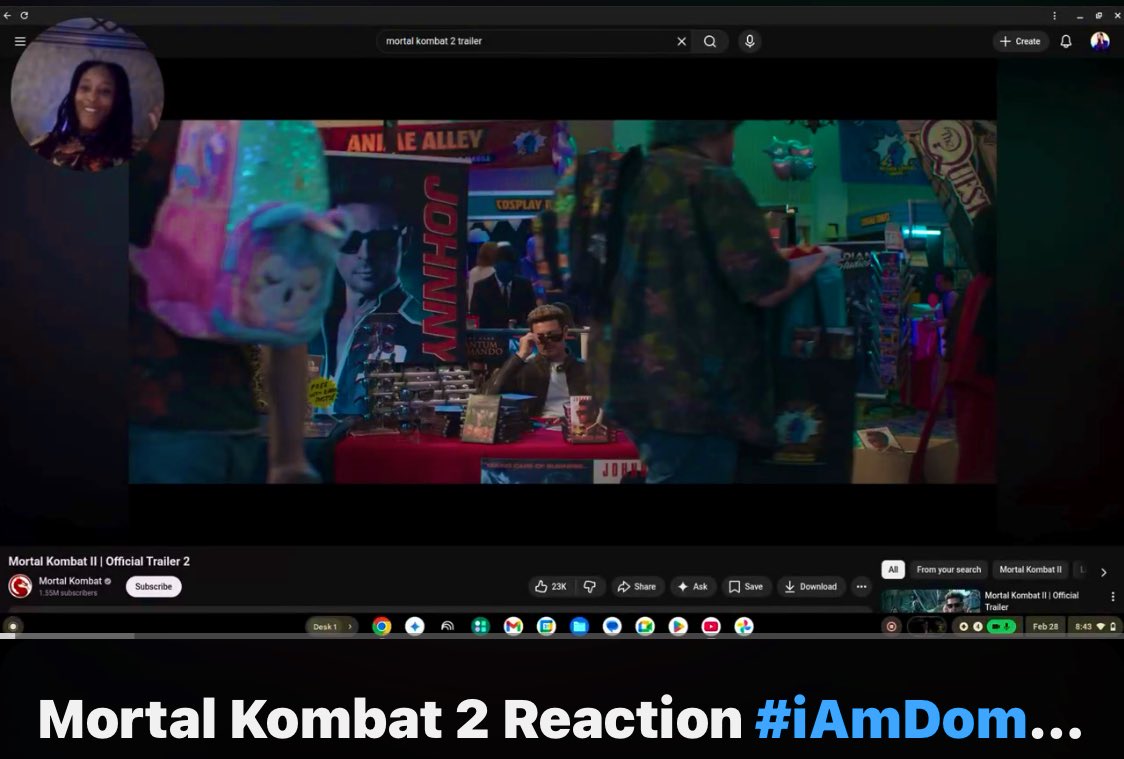
Task: Share the video
Action: click(x=637, y=586)
